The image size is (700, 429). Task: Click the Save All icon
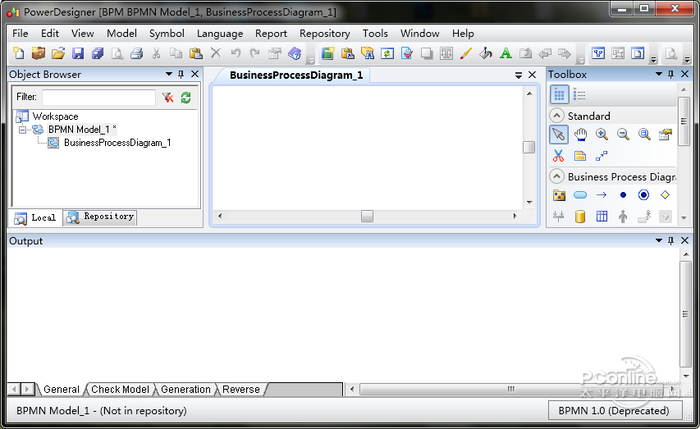[x=97, y=54]
